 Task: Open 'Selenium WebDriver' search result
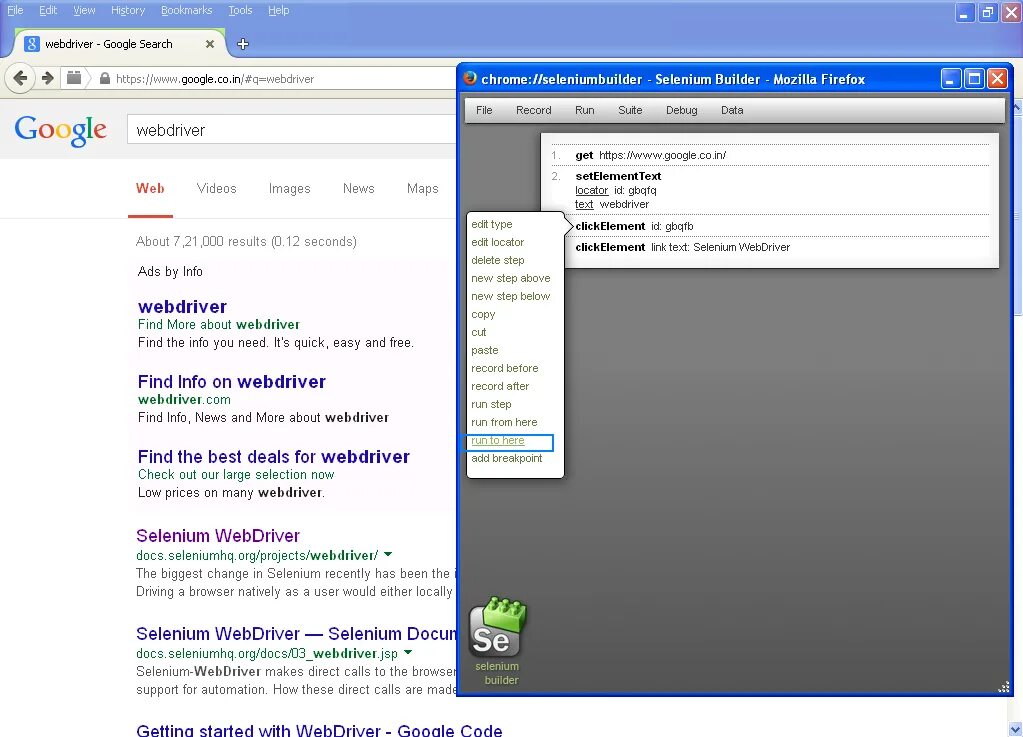click(218, 535)
